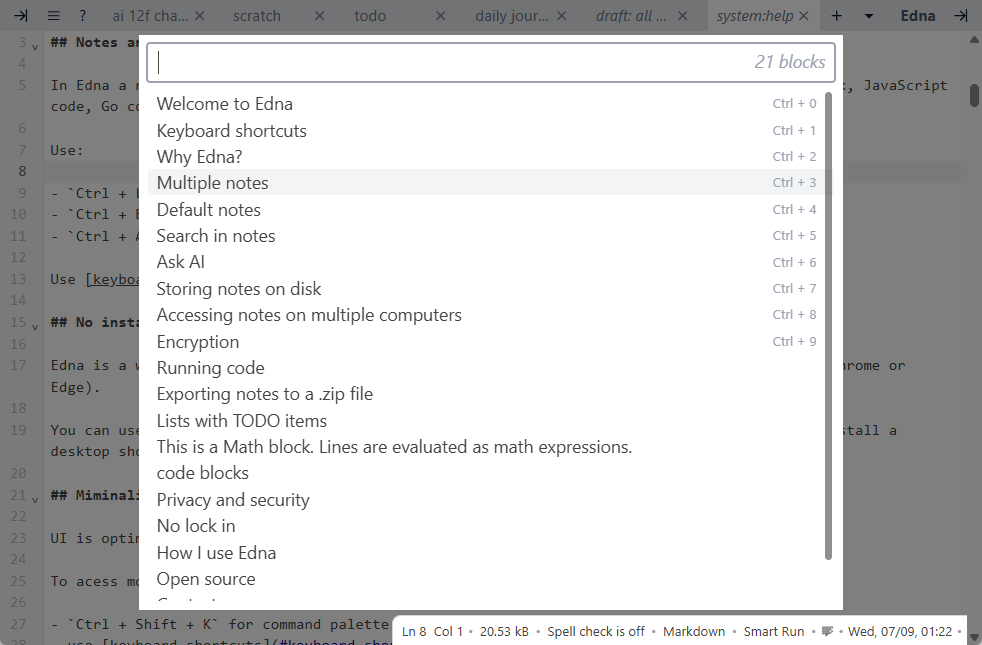Click the 'Smart Run' status button
982x645 pixels.
click(773, 631)
